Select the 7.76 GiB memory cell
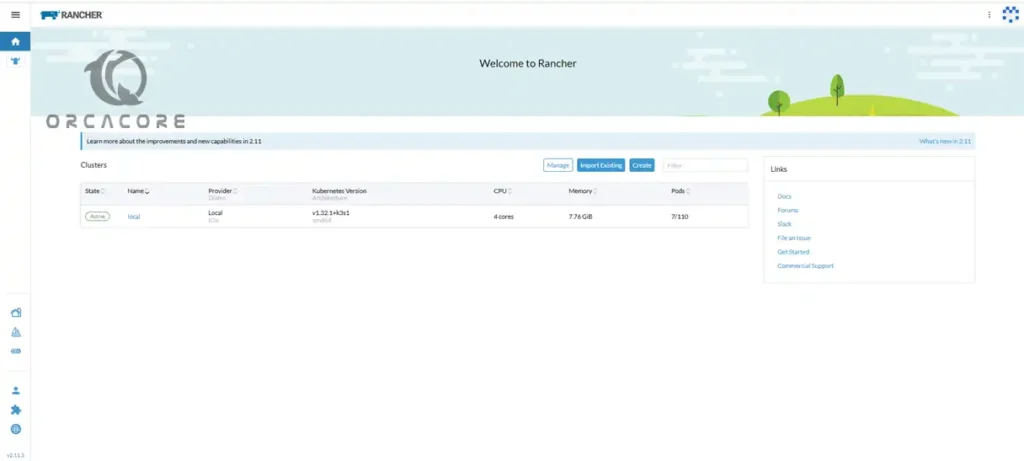The image size is (1024, 461). coord(581,216)
